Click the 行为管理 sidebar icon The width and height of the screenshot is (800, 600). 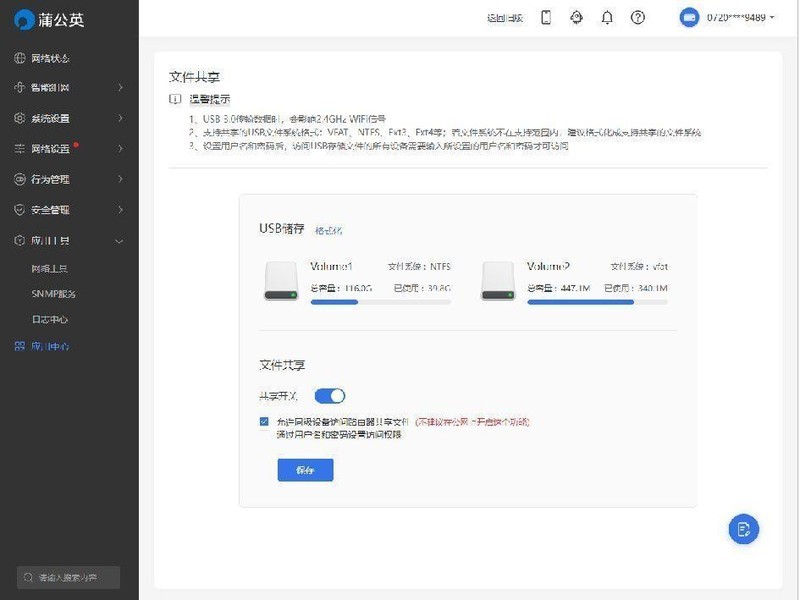(x=18, y=180)
